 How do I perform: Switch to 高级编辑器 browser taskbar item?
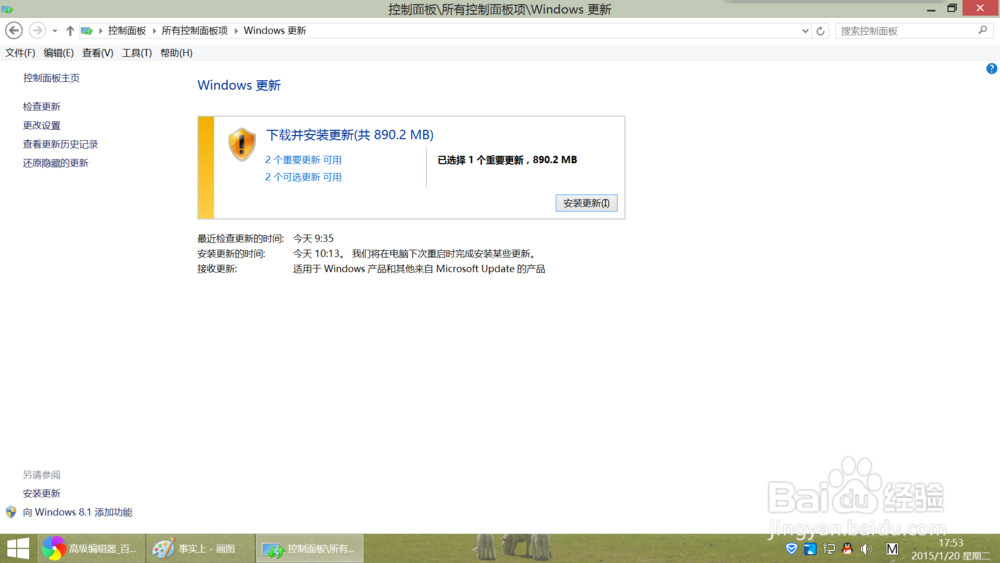pyautogui.click(x=91, y=548)
